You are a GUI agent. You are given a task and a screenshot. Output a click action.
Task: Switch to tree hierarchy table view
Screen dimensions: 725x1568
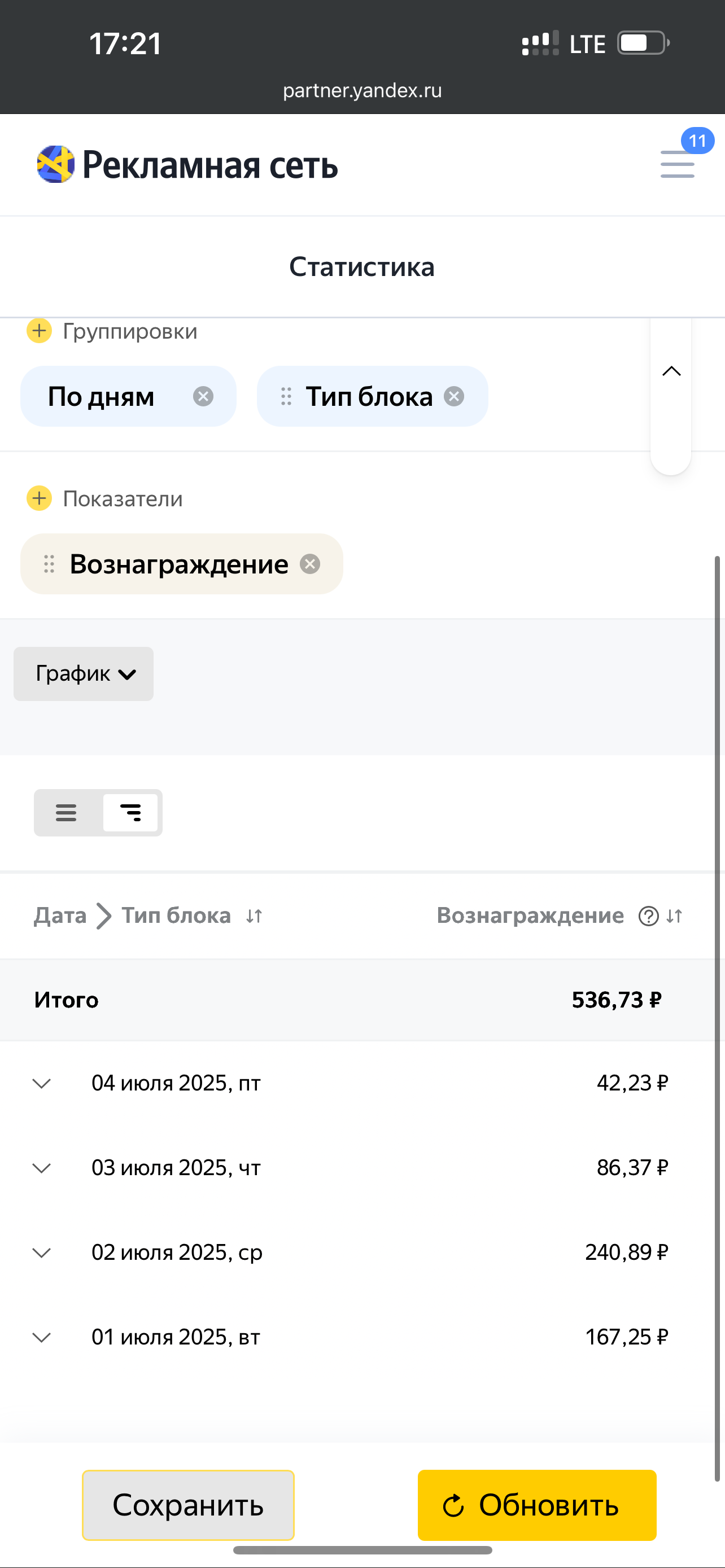pyautogui.click(x=130, y=813)
